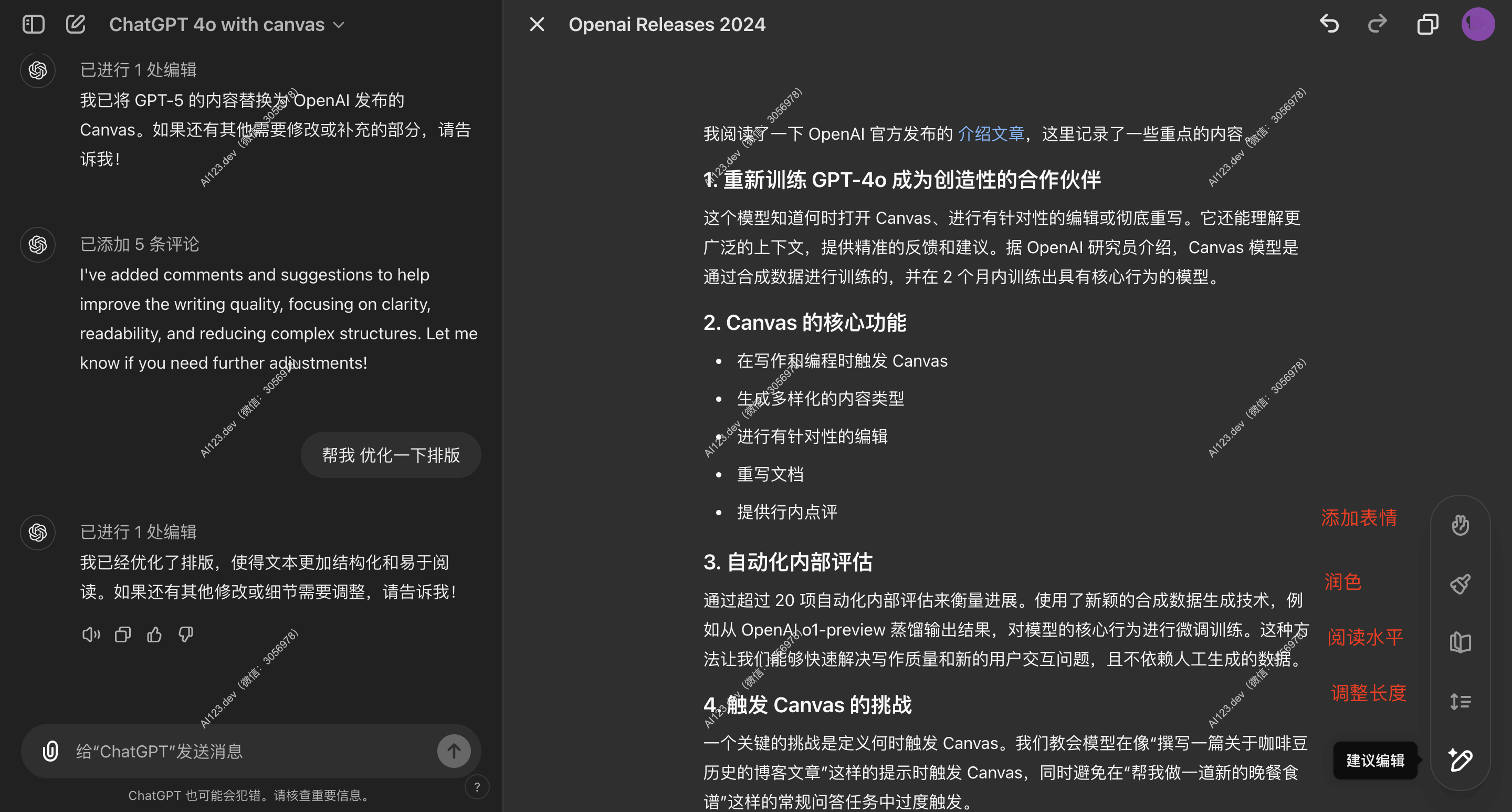This screenshot has width=1512, height=812.
Task: Click bullet 生成多样化的内容类型
Action: 821,399
